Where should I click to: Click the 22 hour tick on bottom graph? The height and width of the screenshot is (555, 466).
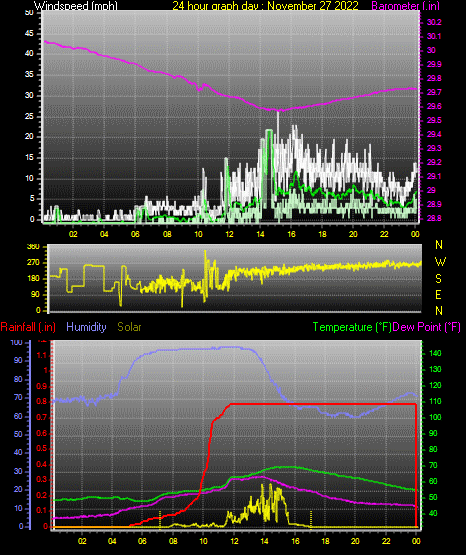pyautogui.click(x=386, y=541)
